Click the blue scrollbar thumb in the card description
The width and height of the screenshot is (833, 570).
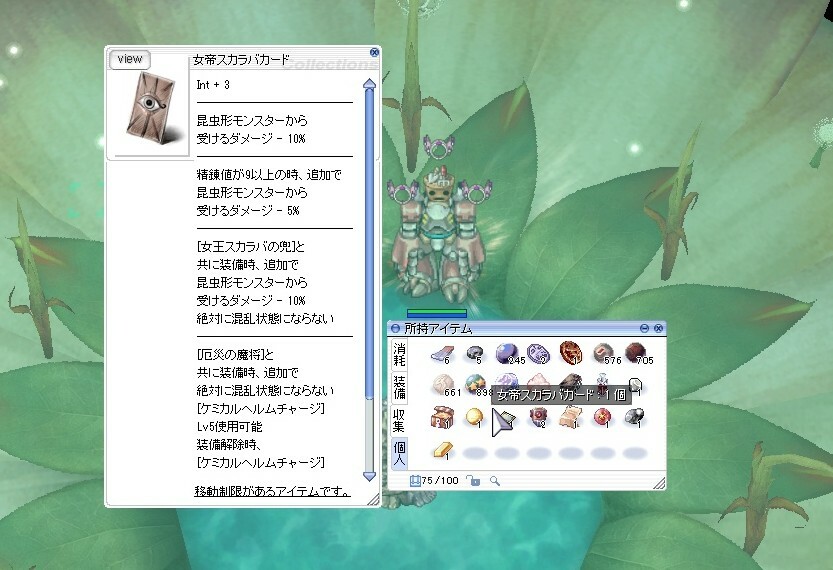pyautogui.click(x=369, y=244)
